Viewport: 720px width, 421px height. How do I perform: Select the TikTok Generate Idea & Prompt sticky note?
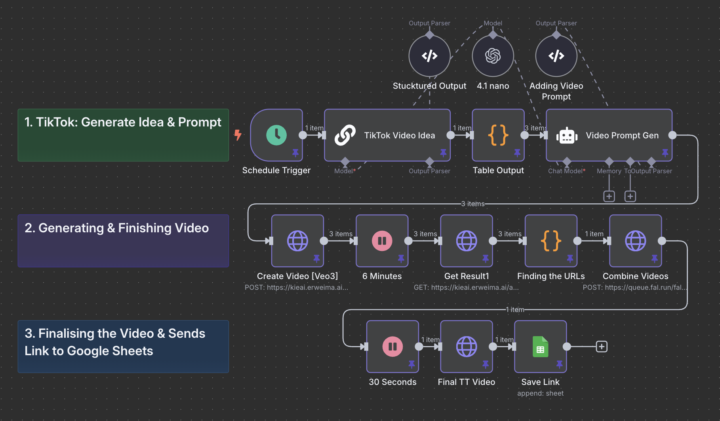click(123, 135)
